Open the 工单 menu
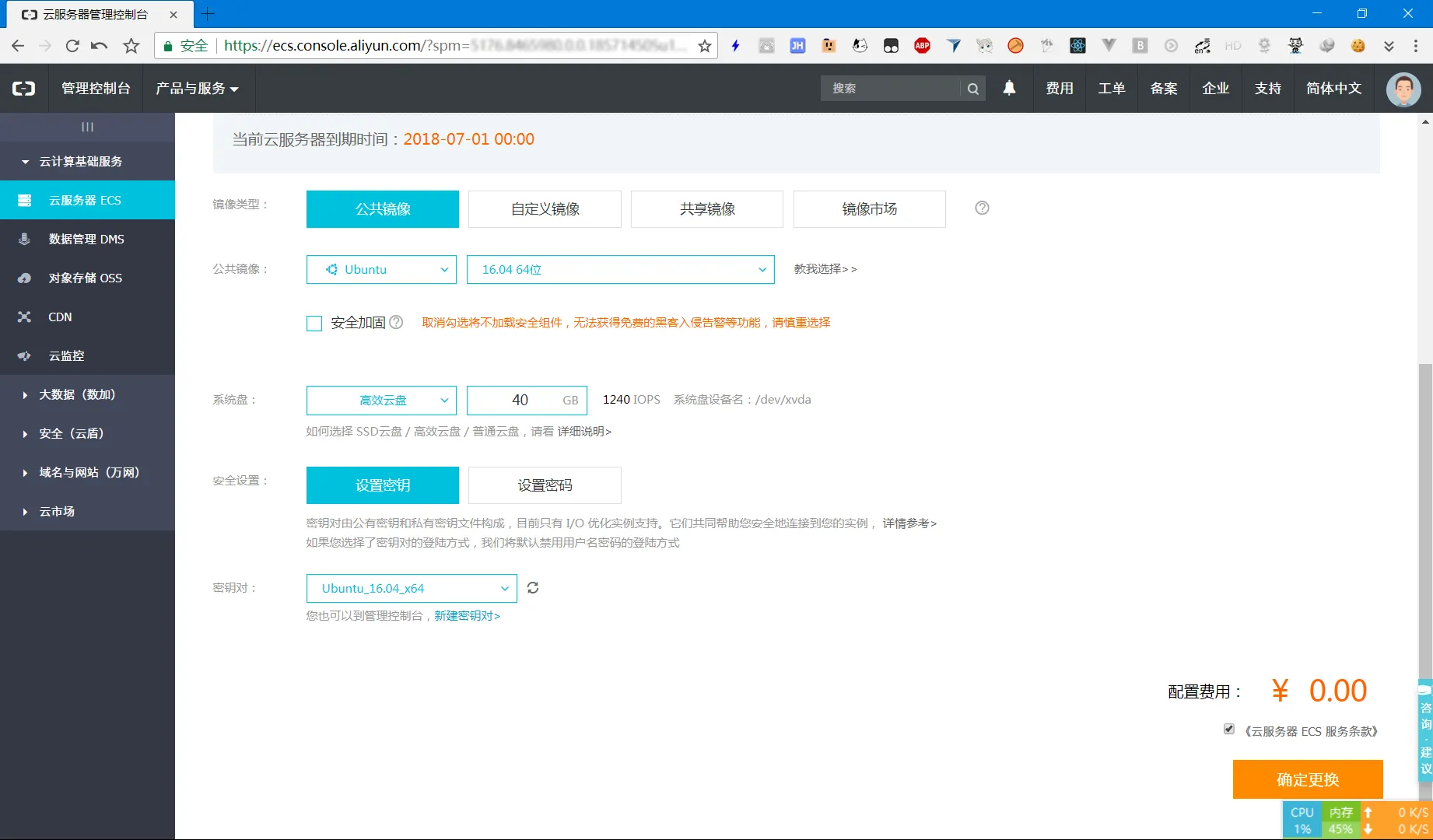Viewport: 1433px width, 840px height. tap(1111, 89)
